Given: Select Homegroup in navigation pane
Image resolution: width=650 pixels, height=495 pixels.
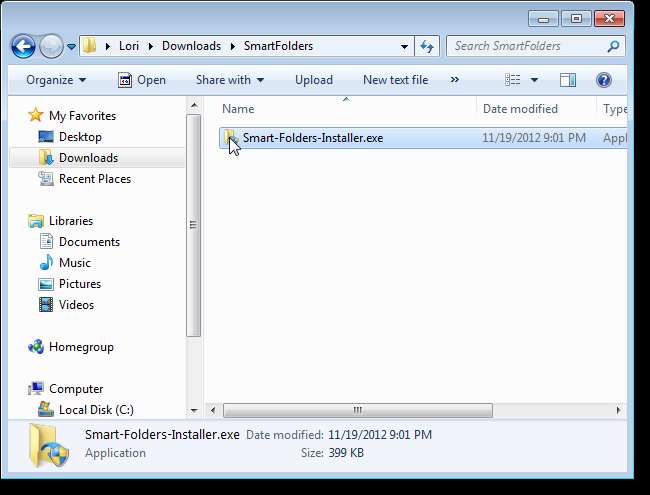Looking at the screenshot, I should point(81,347).
